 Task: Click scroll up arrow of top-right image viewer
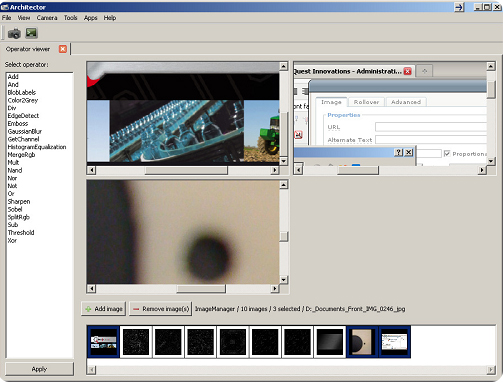[x=491, y=66]
